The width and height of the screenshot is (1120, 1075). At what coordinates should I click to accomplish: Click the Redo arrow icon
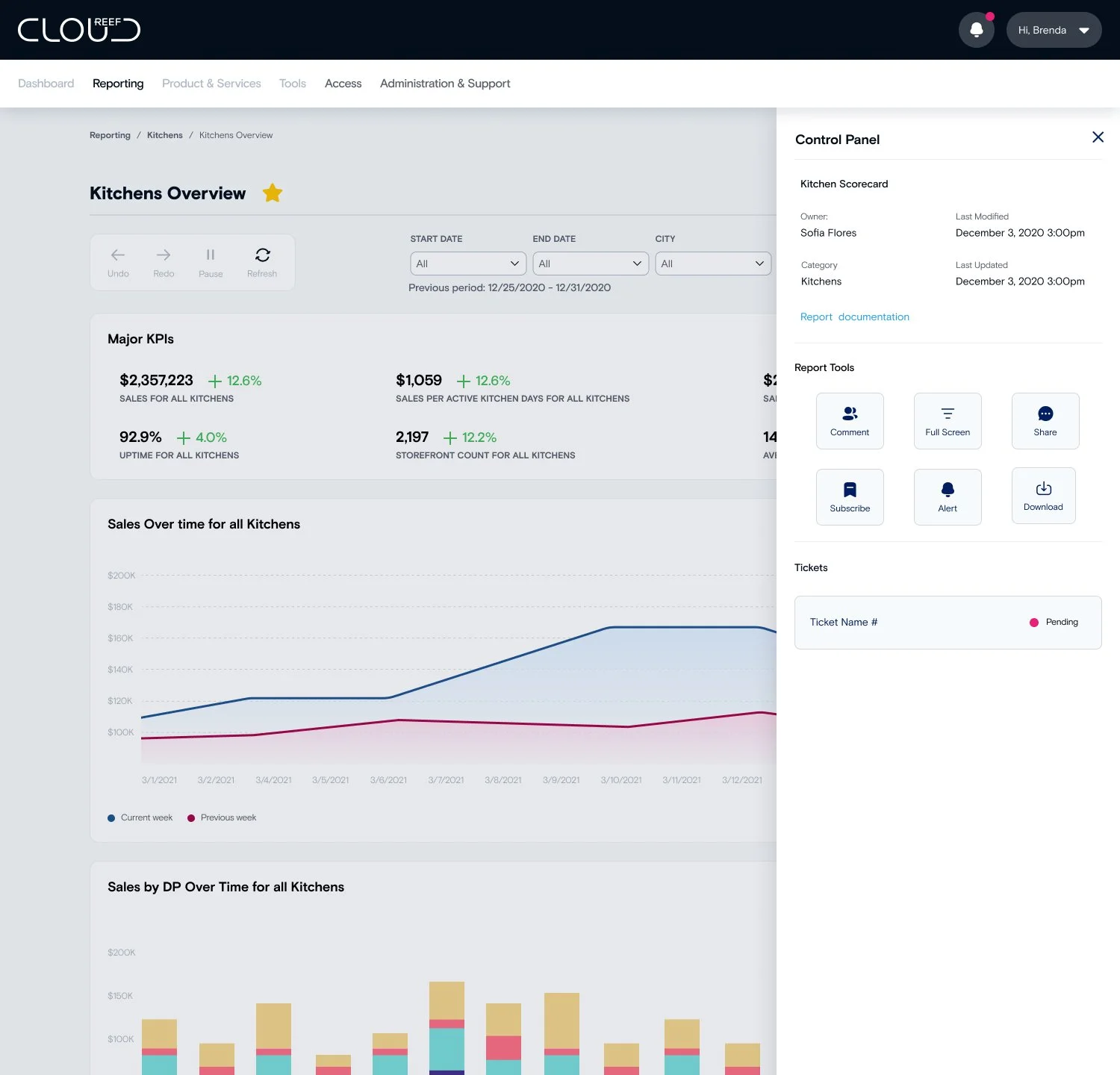(x=164, y=255)
